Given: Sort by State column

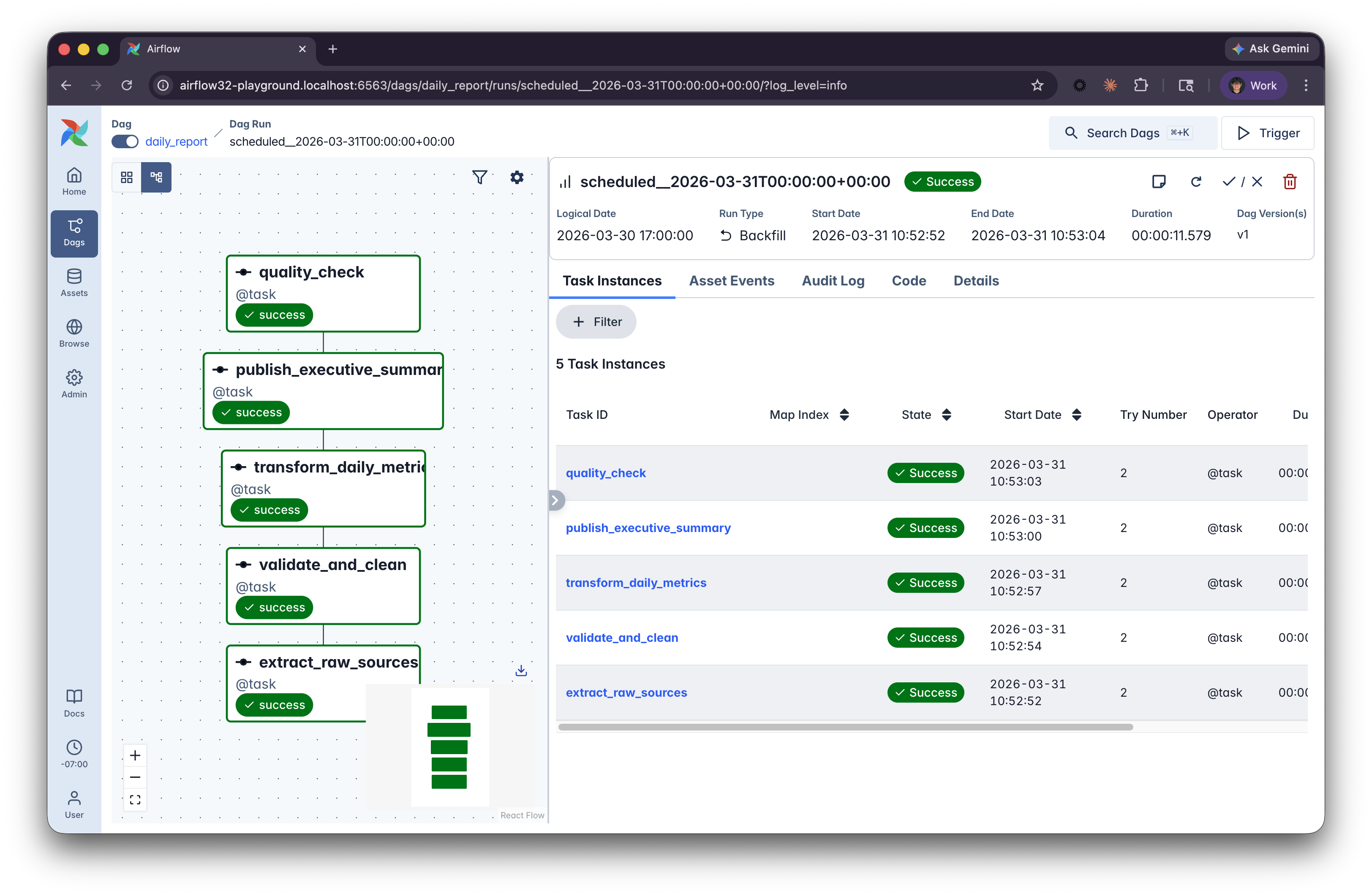Looking at the screenshot, I should (947, 415).
